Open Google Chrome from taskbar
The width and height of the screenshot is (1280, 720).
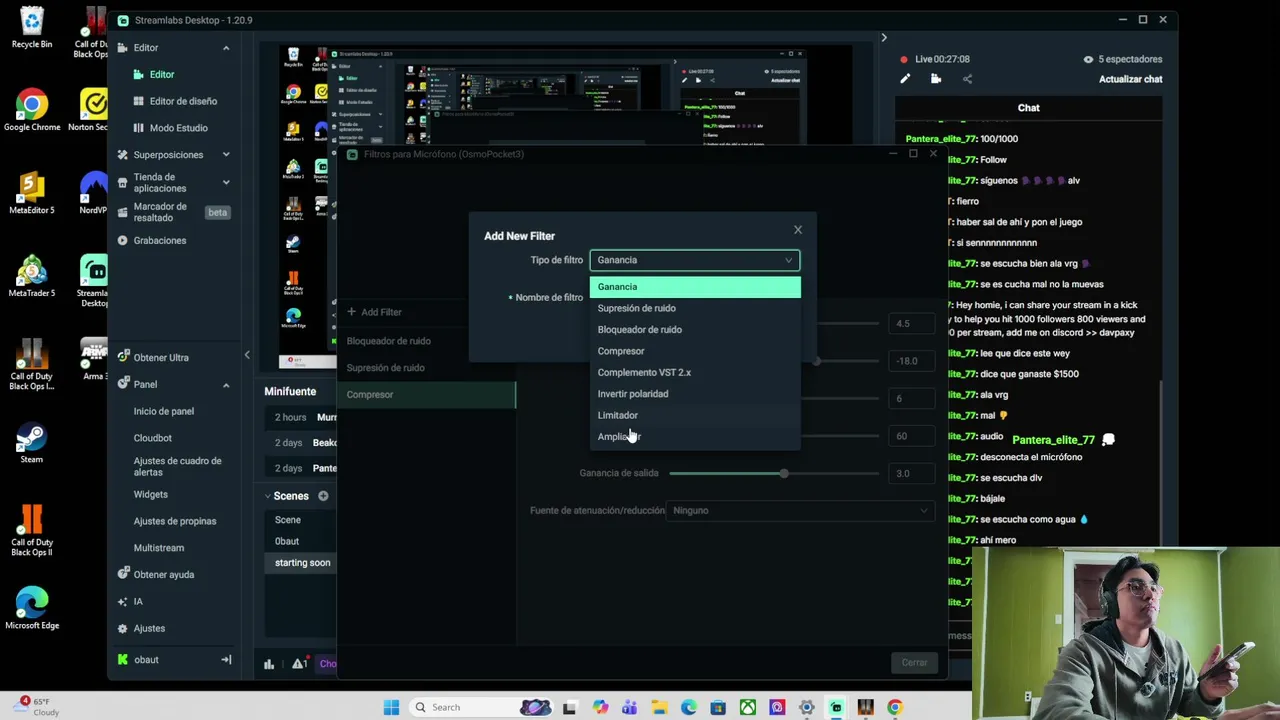point(895,707)
